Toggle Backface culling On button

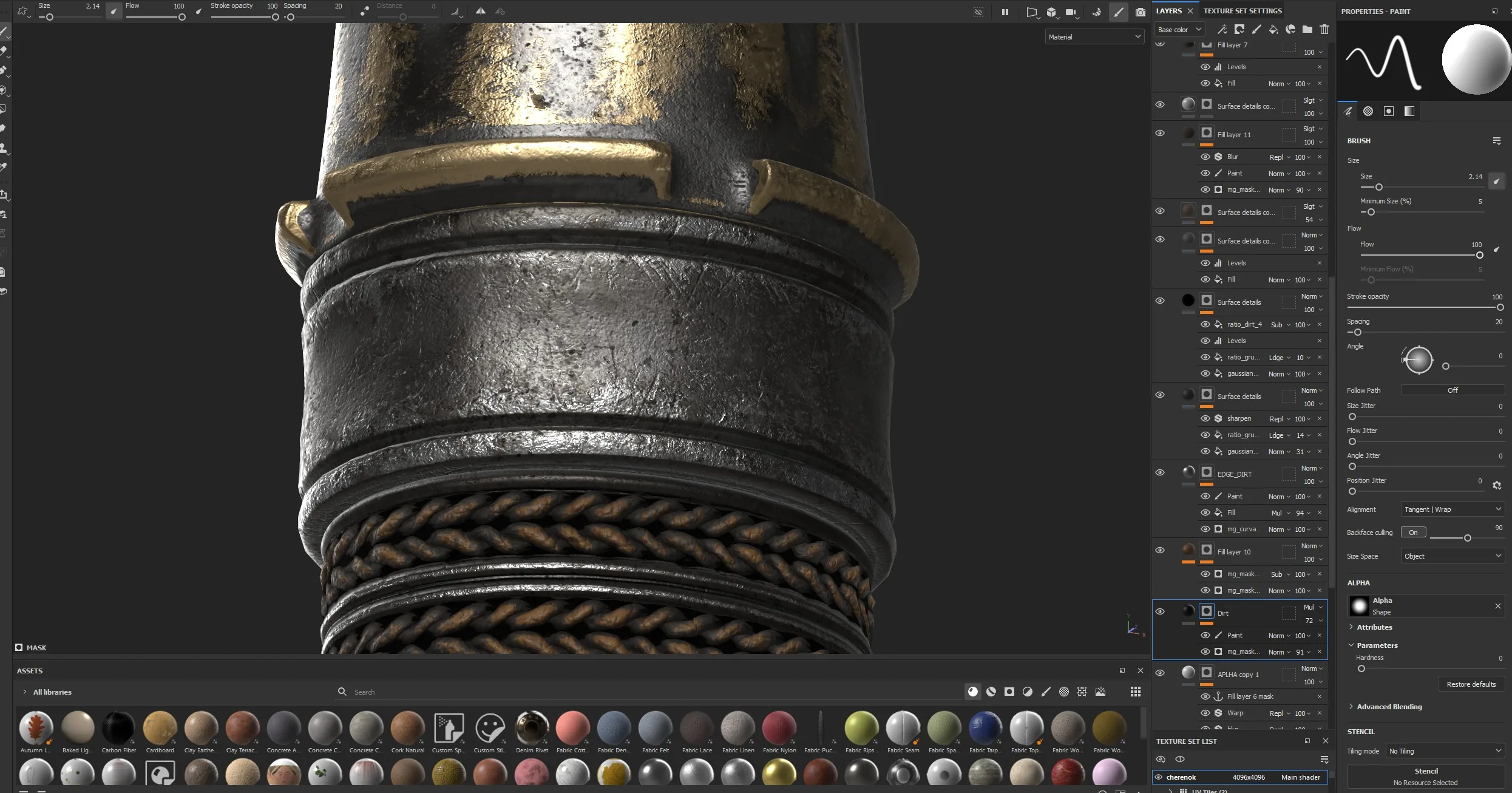(1413, 533)
